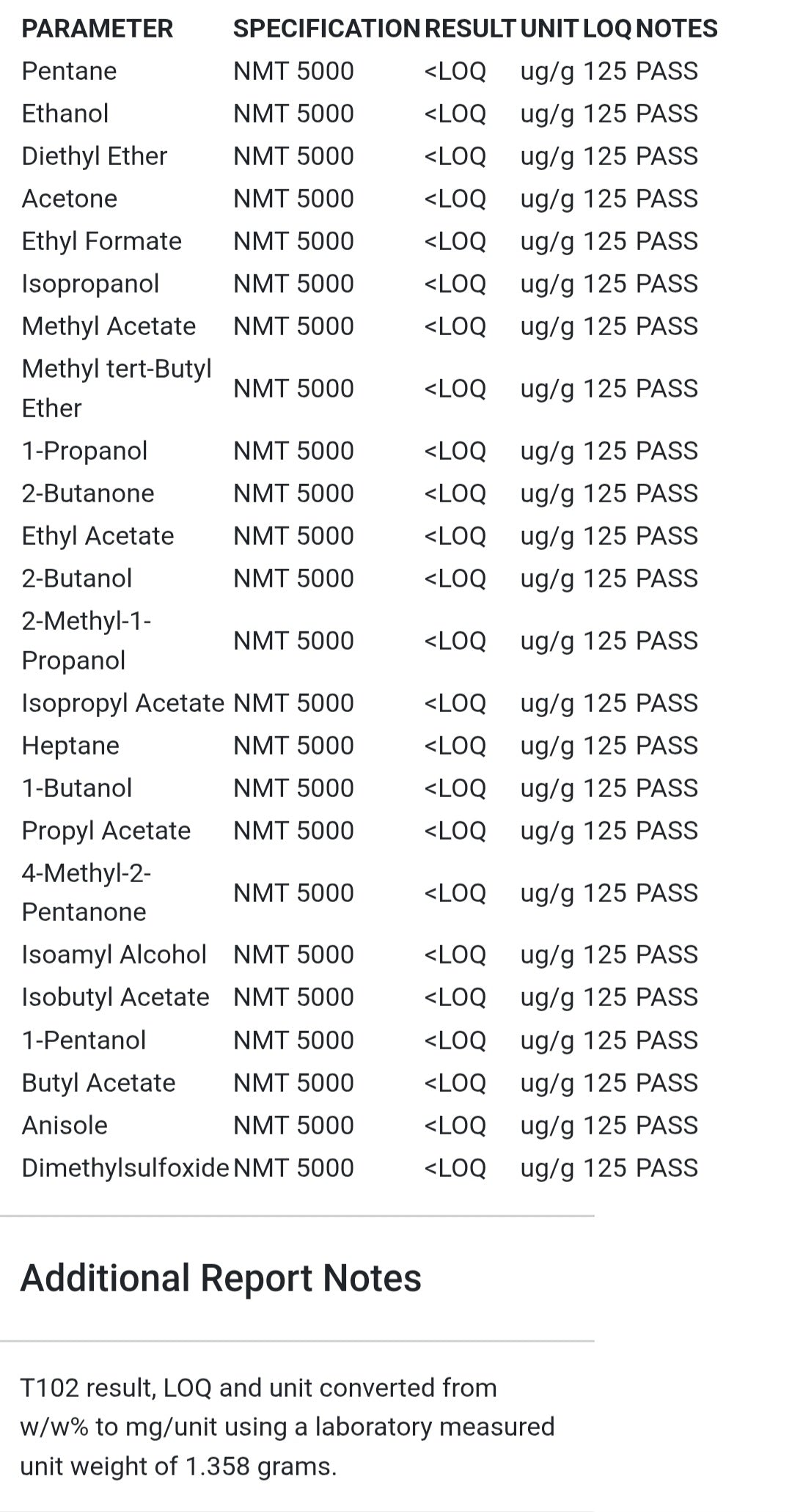Select the Diethyl Ether parameter name
This screenshot has height=1512, width=792.
tap(94, 156)
